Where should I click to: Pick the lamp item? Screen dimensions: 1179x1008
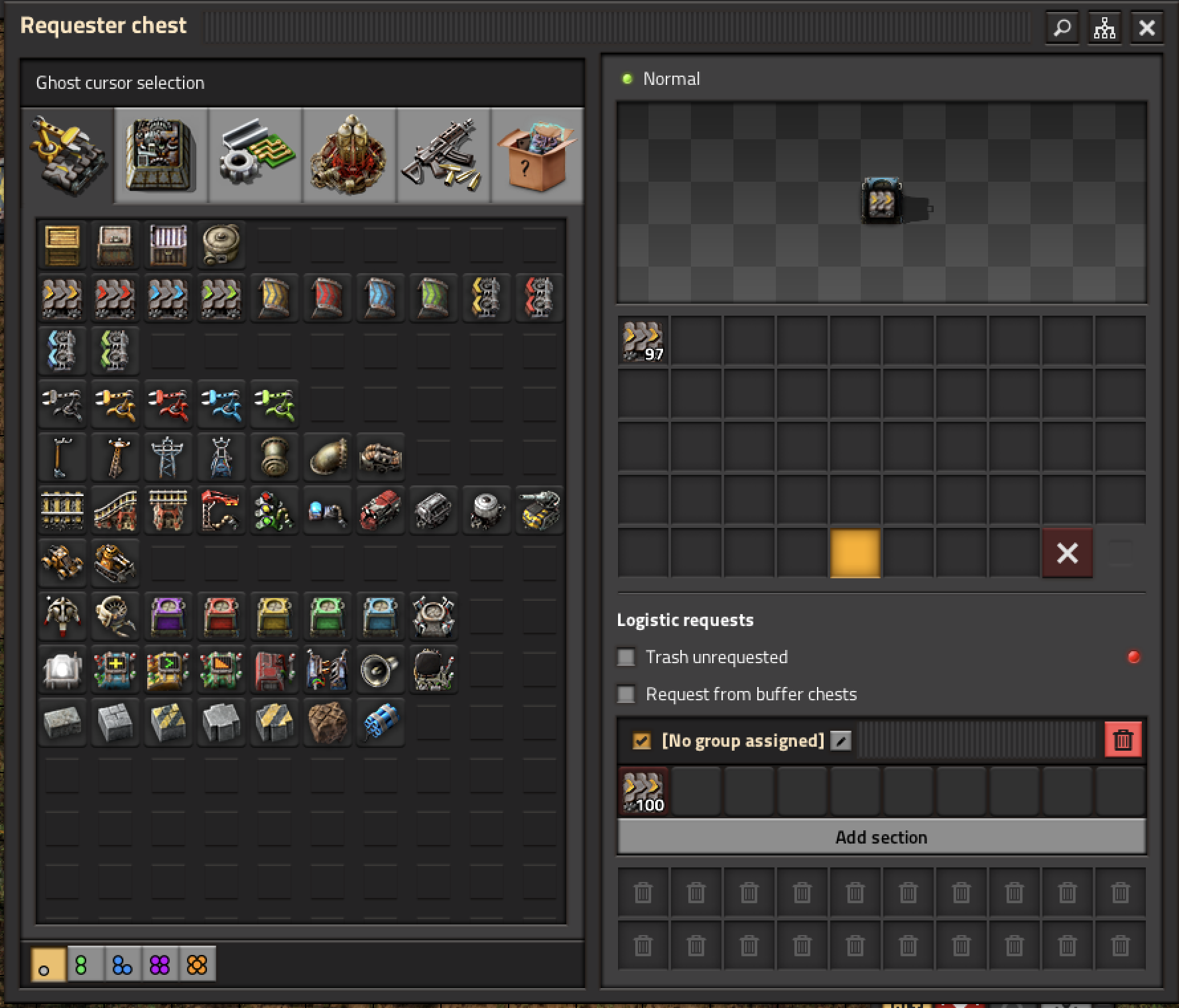pyautogui.click(x=62, y=669)
